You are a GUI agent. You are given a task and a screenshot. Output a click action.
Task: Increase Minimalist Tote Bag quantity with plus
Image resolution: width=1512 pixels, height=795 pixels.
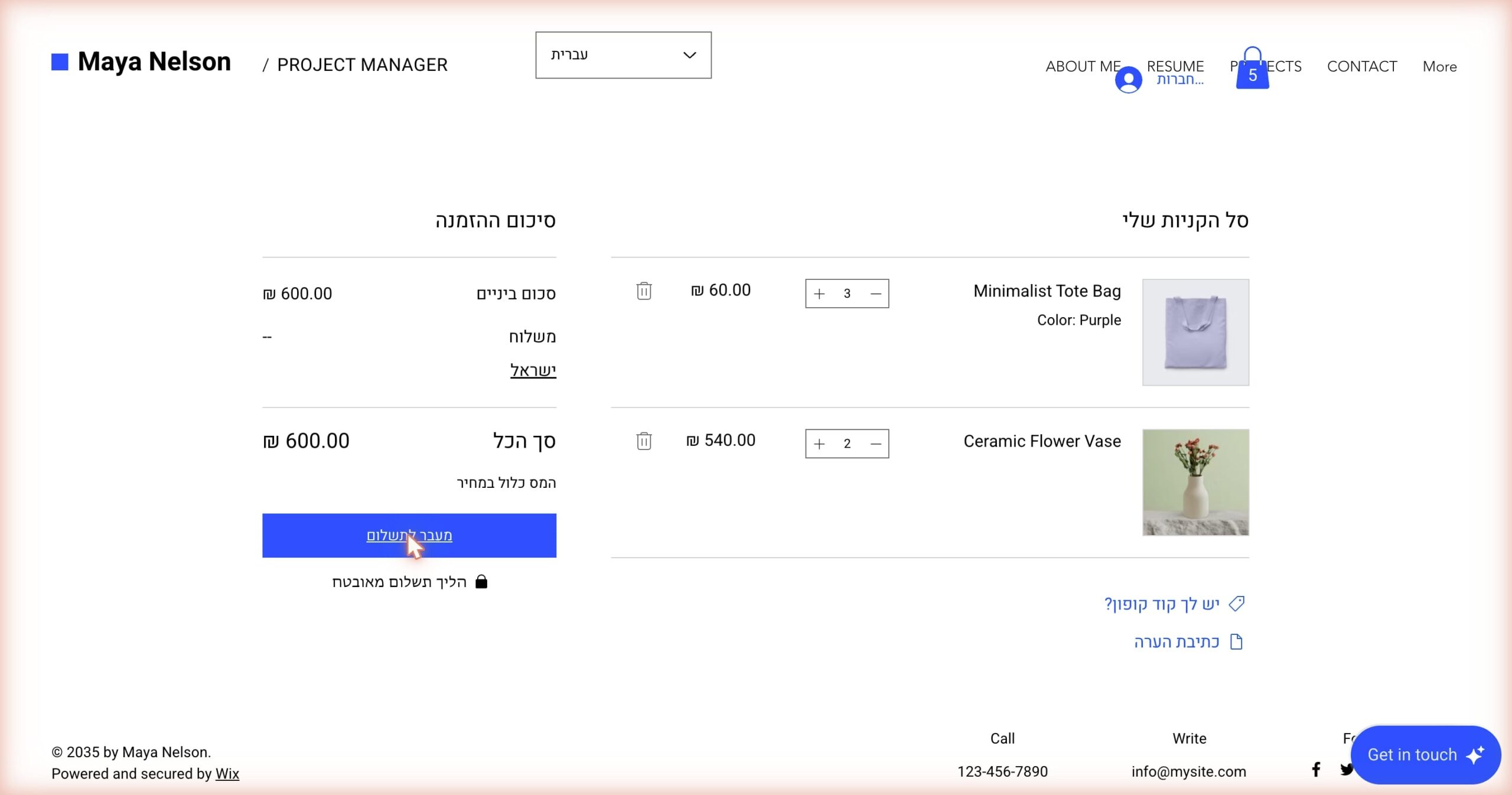coord(819,294)
